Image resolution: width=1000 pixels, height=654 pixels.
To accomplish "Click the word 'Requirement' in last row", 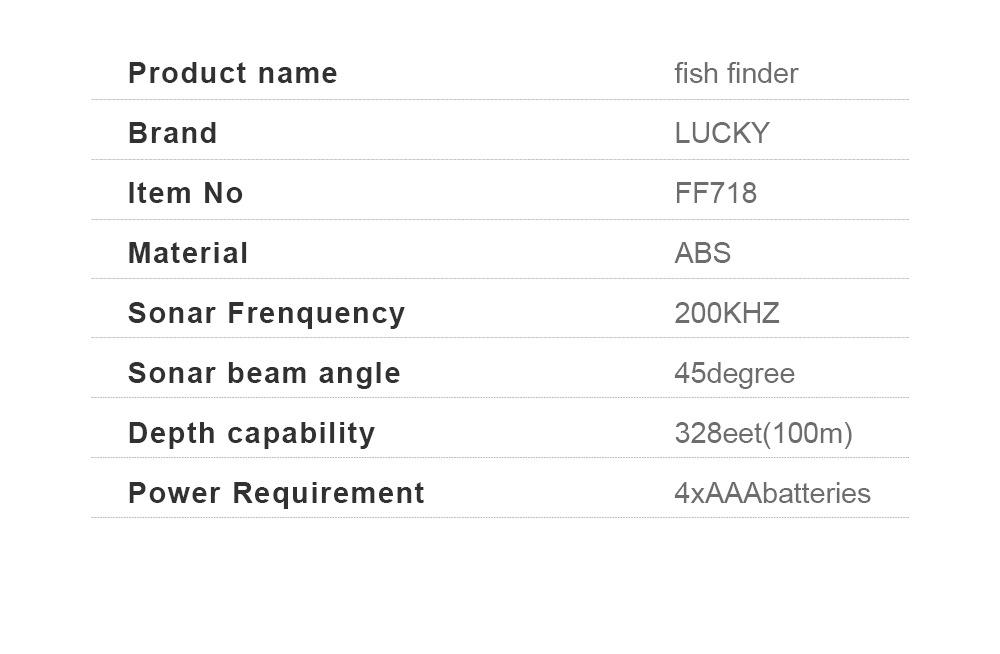I will [328, 493].
